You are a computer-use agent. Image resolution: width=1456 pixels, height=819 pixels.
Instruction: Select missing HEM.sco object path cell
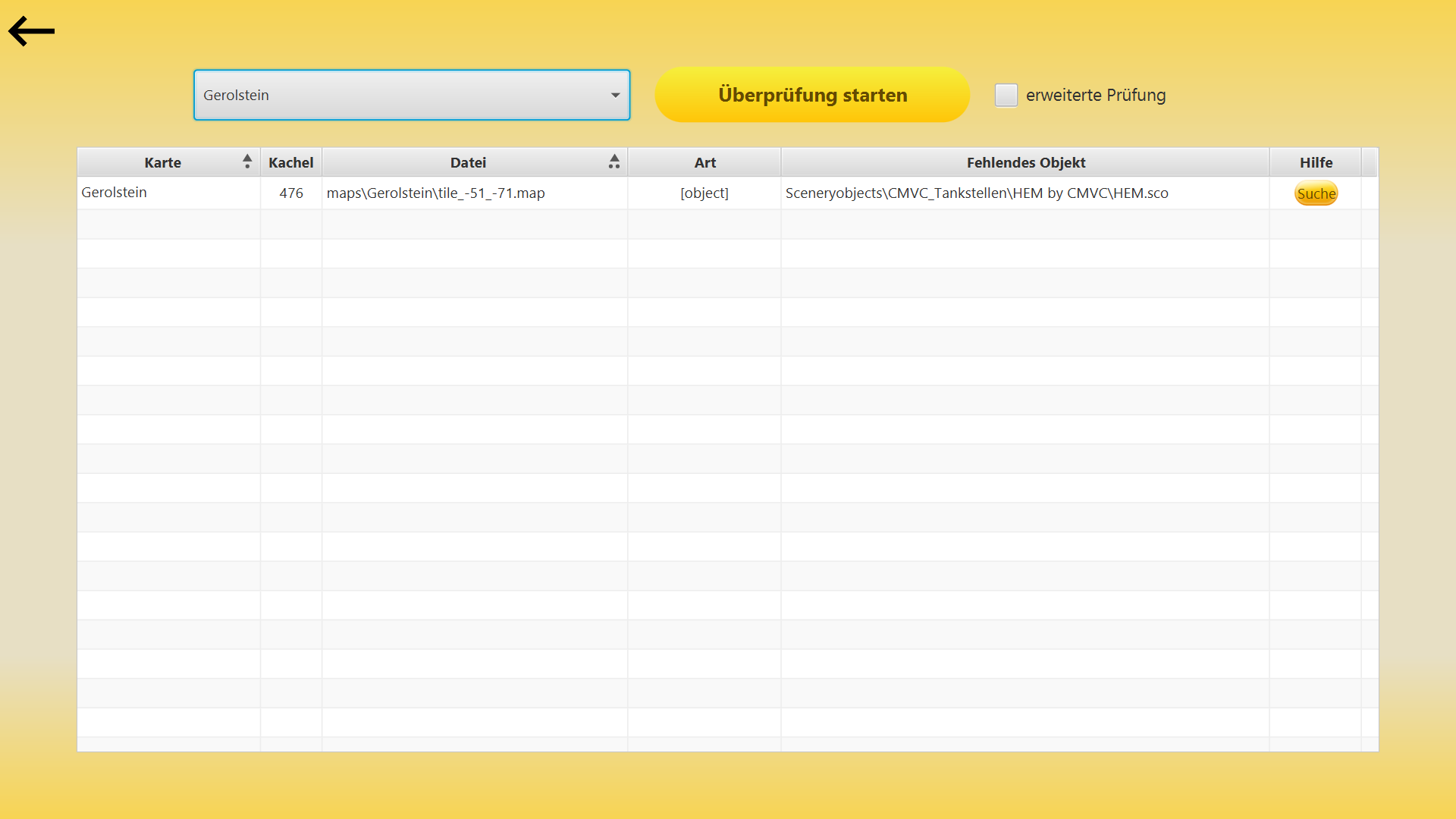(x=1025, y=193)
